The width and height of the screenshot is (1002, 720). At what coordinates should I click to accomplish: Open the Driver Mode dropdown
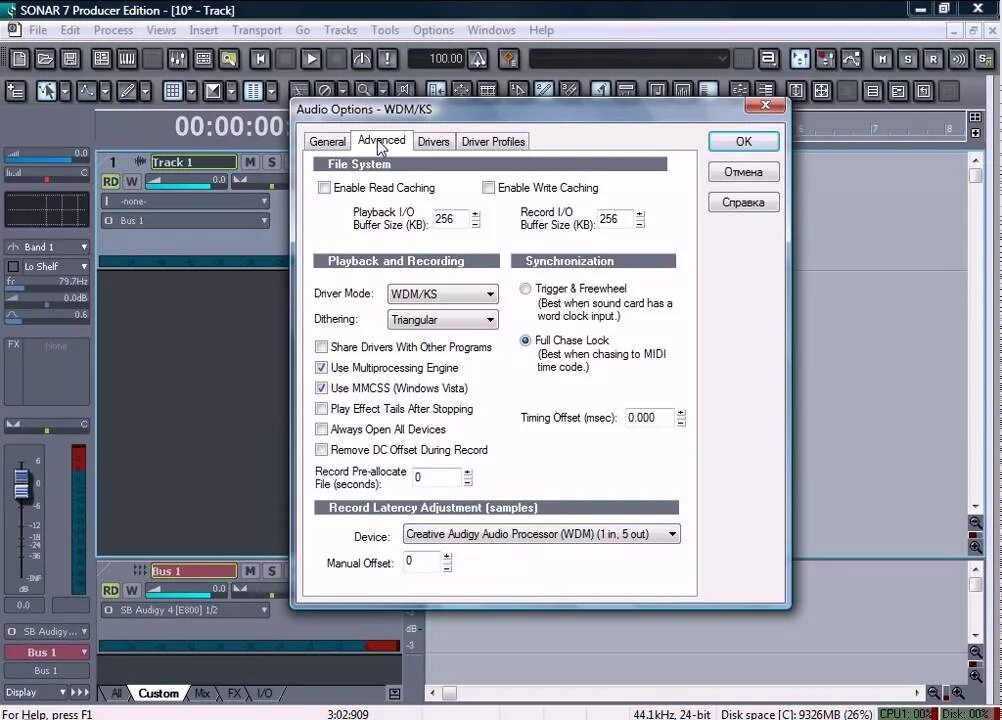[443, 294]
